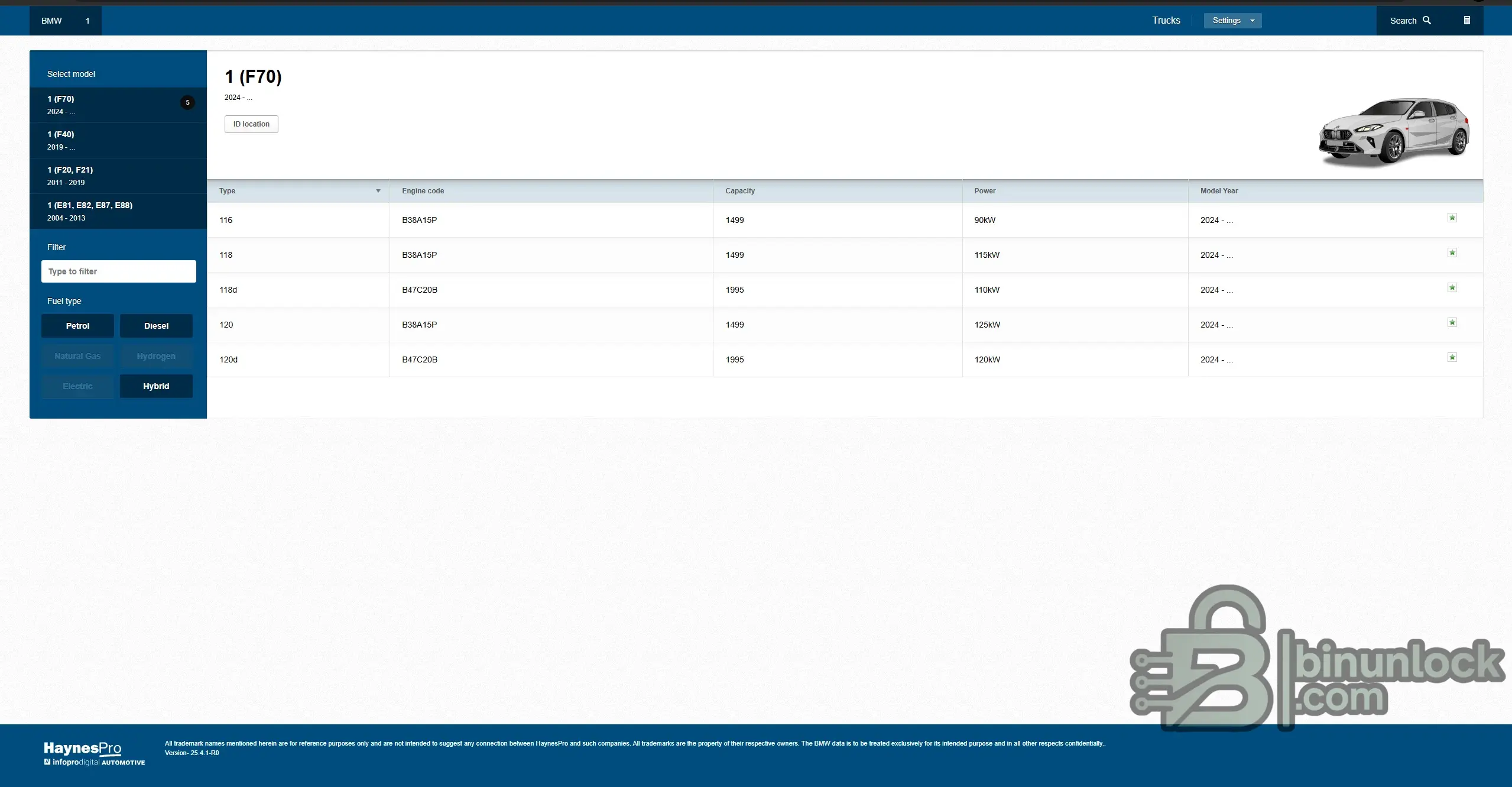Click the ID location button

[x=251, y=124]
